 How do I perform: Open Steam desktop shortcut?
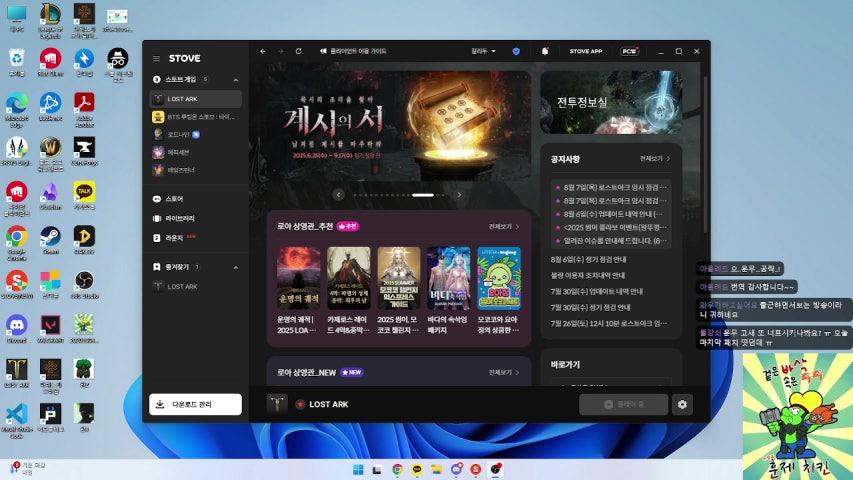tap(51, 240)
